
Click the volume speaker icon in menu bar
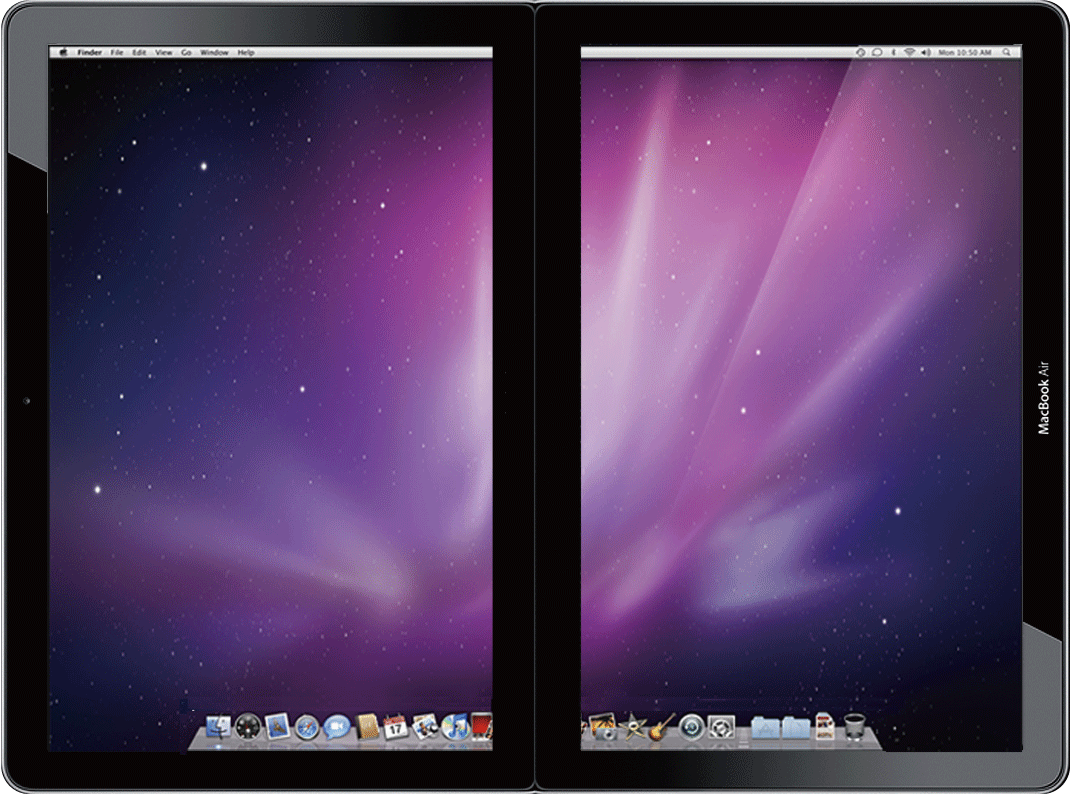tap(926, 52)
